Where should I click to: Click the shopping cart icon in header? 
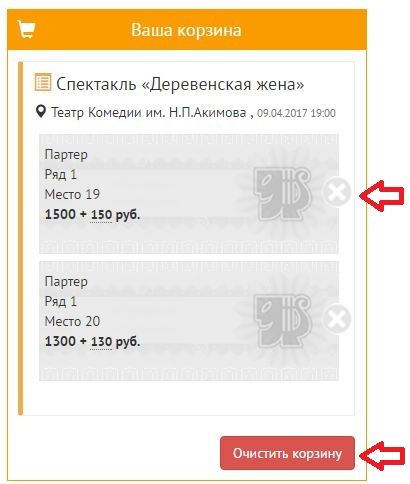[x=26, y=29]
